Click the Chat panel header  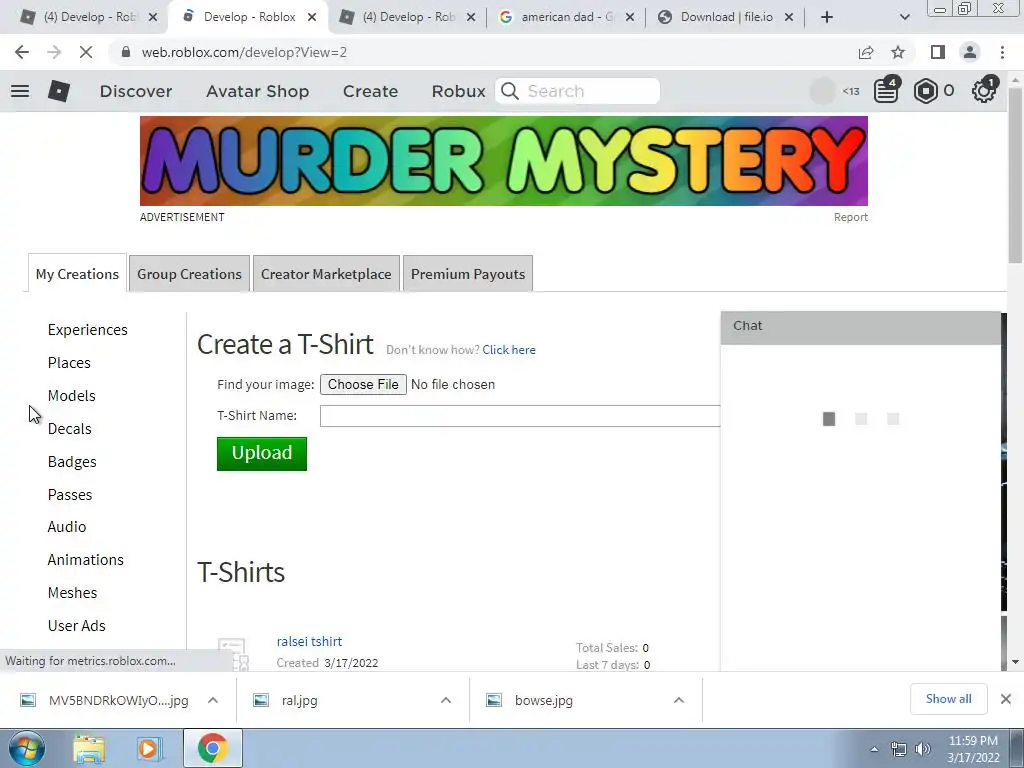tap(860, 327)
